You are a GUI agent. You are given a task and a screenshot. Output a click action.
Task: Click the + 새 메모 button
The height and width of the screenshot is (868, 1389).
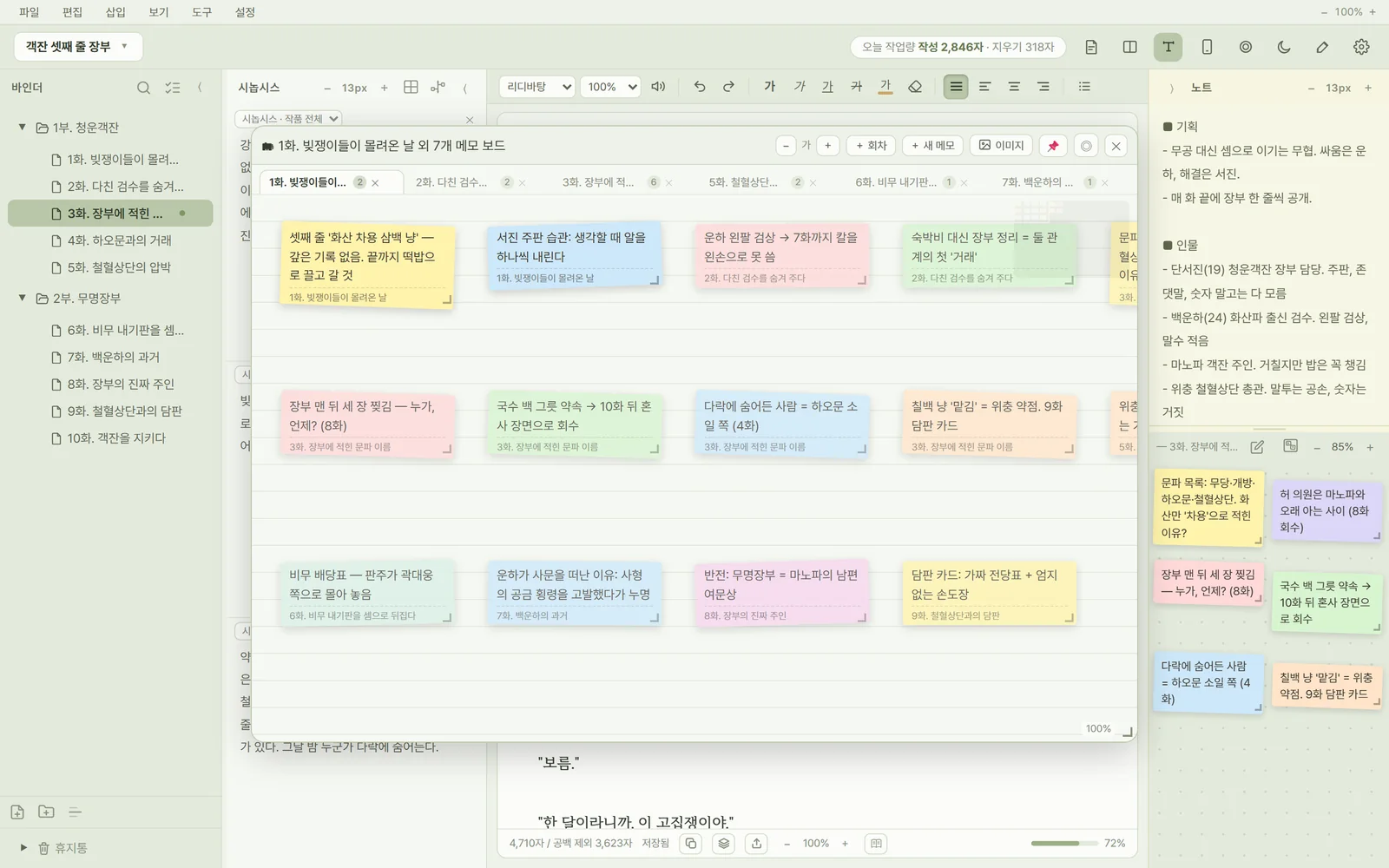coord(933,146)
